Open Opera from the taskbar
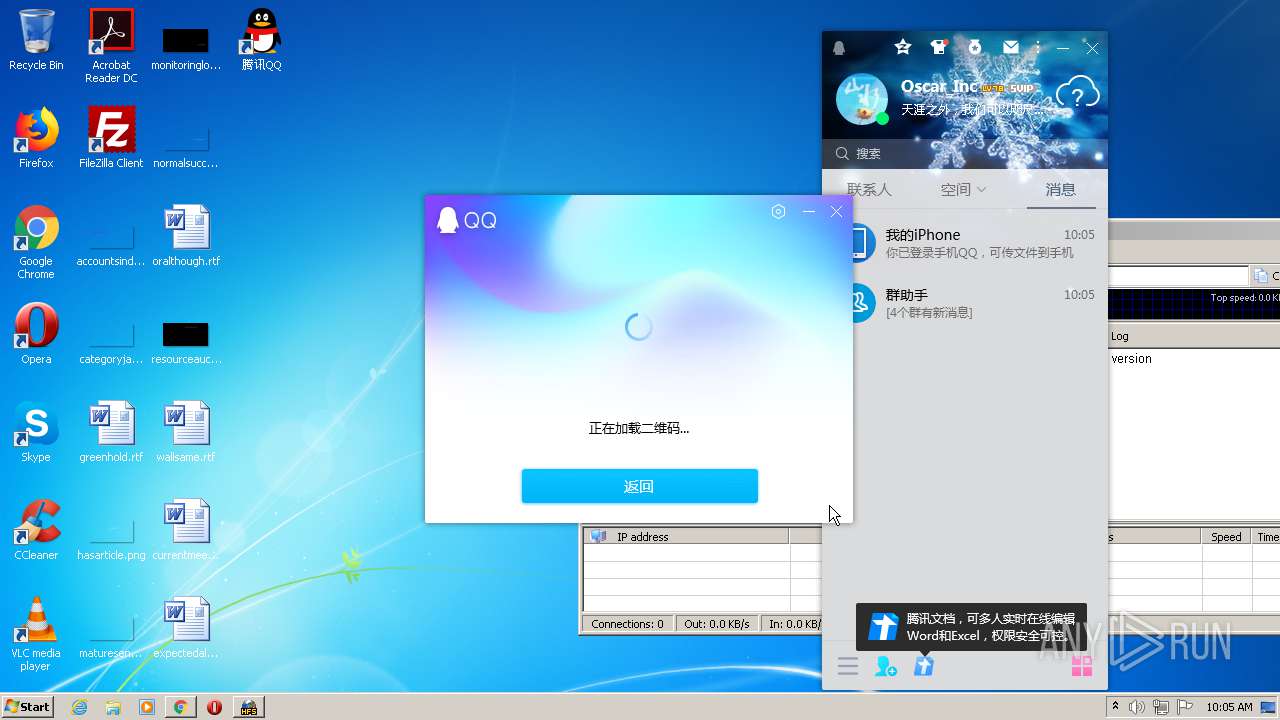Viewport: 1280px width, 720px height. 214,707
